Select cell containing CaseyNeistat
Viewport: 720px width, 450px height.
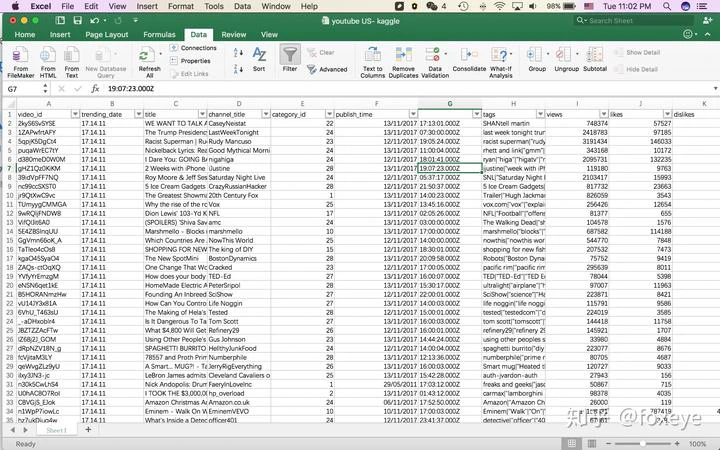click(239, 124)
